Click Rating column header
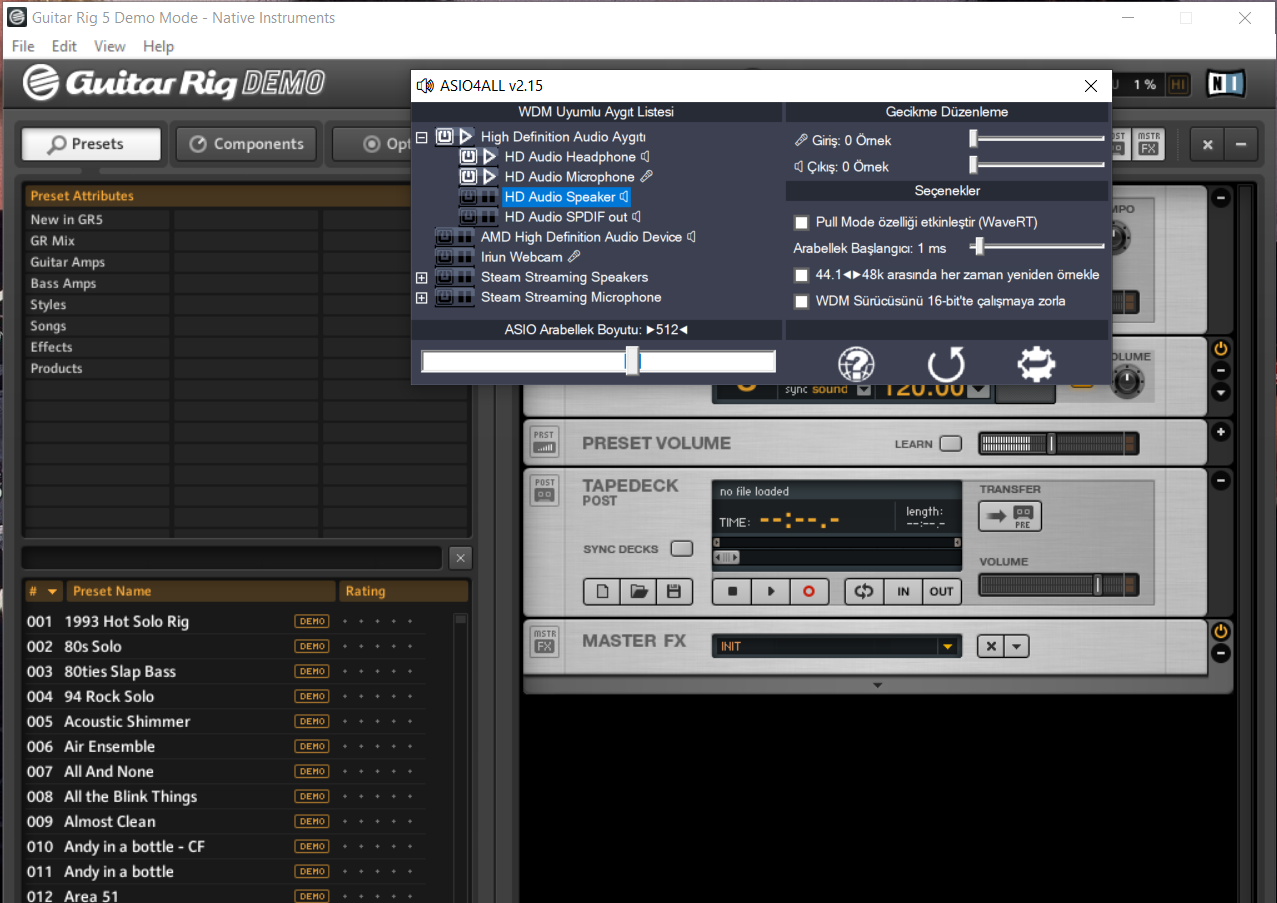 click(403, 591)
